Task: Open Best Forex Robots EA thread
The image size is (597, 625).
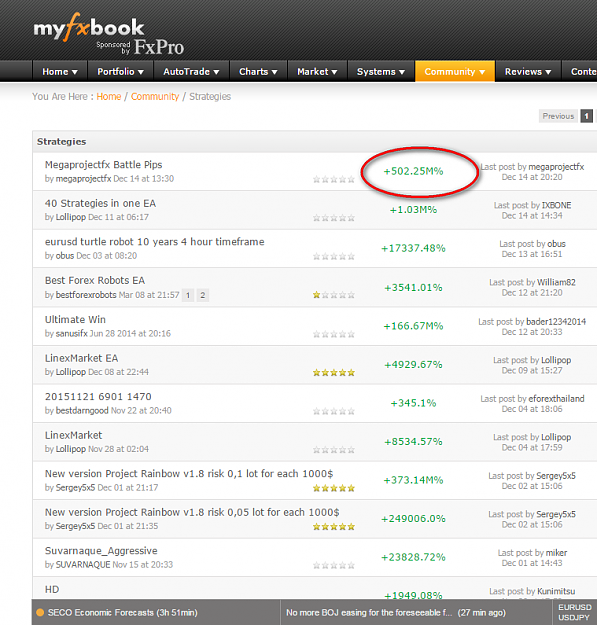Action: [x=95, y=281]
